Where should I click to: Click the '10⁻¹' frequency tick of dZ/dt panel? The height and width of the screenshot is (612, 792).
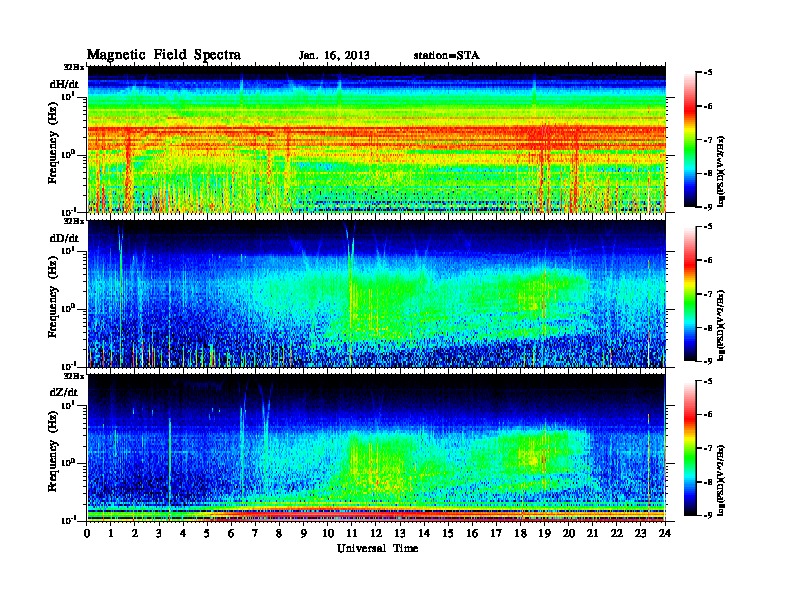pyautogui.click(x=68, y=520)
